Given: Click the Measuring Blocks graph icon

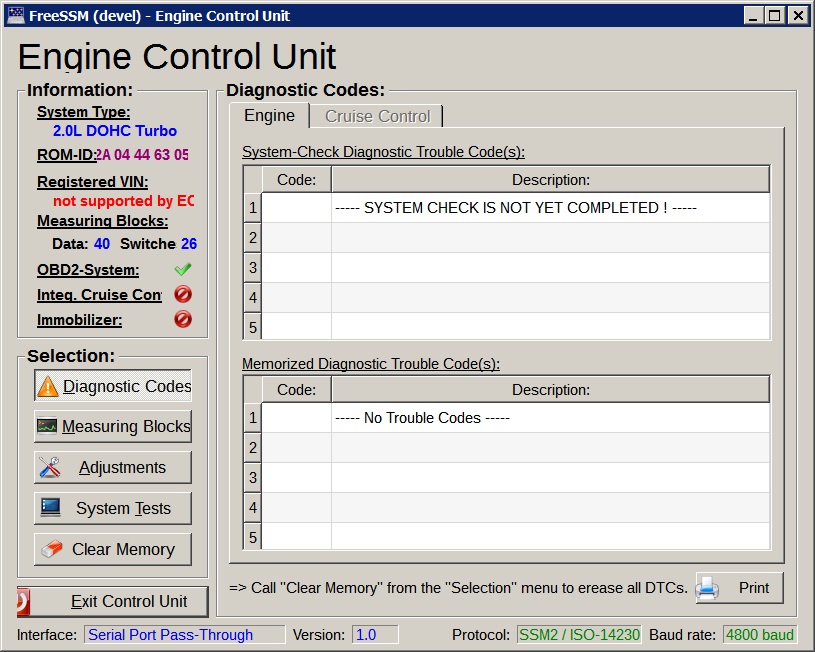Looking at the screenshot, I should (48, 427).
